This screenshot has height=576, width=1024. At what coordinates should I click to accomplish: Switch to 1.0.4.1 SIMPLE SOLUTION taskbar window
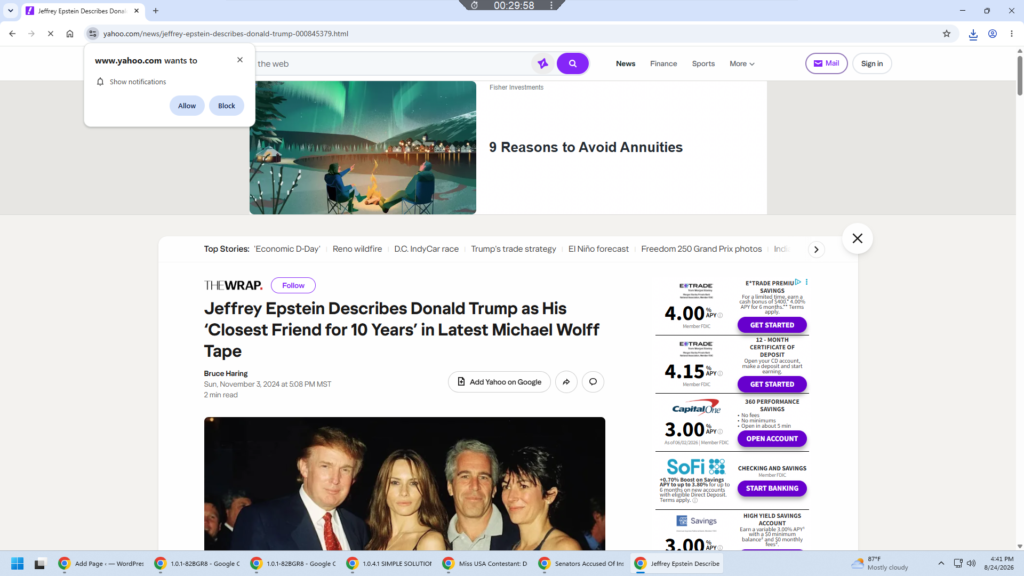point(389,564)
